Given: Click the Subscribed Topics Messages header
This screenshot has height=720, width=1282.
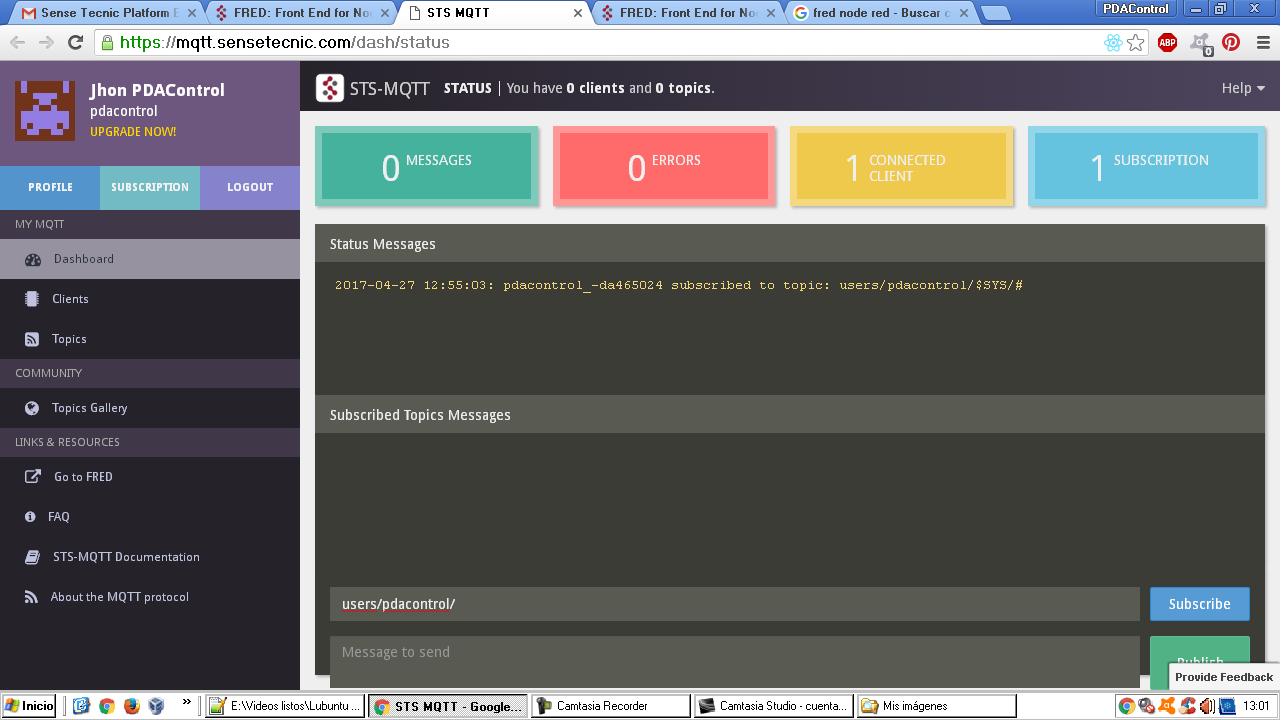Looking at the screenshot, I should pos(790,415).
